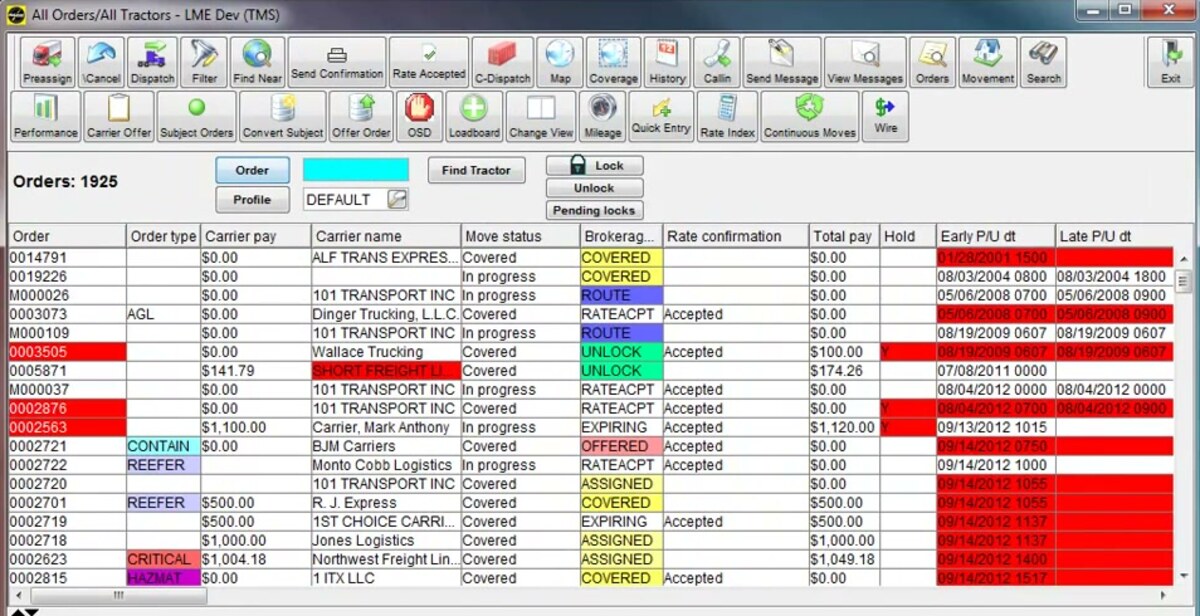Click the Unlock button

594,188
